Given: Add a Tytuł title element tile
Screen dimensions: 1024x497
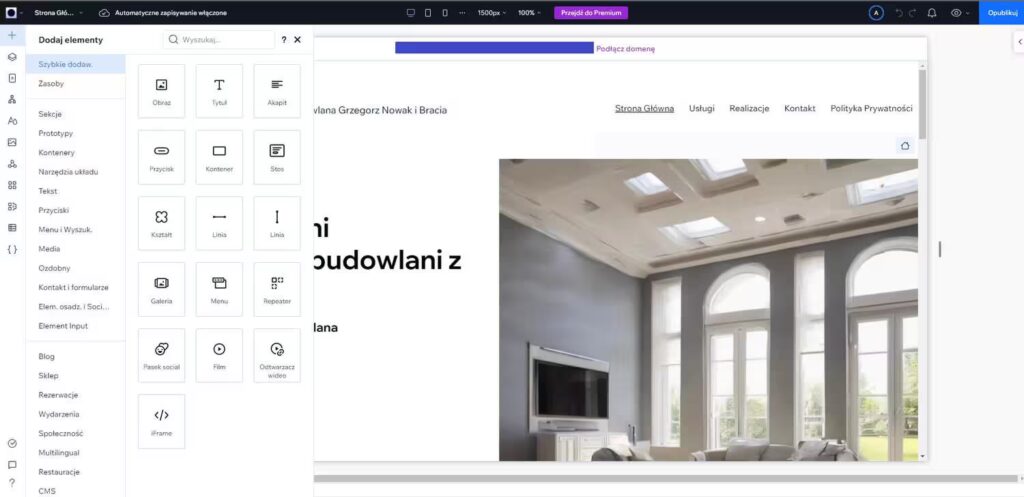Looking at the screenshot, I should point(219,91).
